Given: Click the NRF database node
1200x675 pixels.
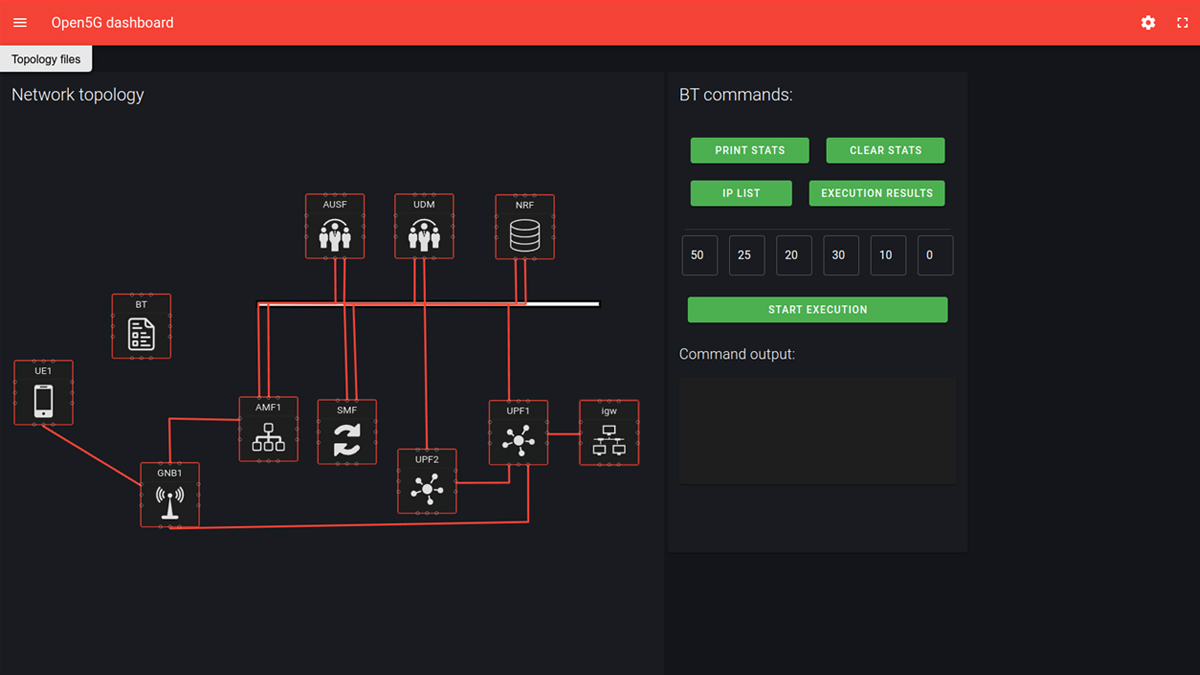Looking at the screenshot, I should 525,234.
